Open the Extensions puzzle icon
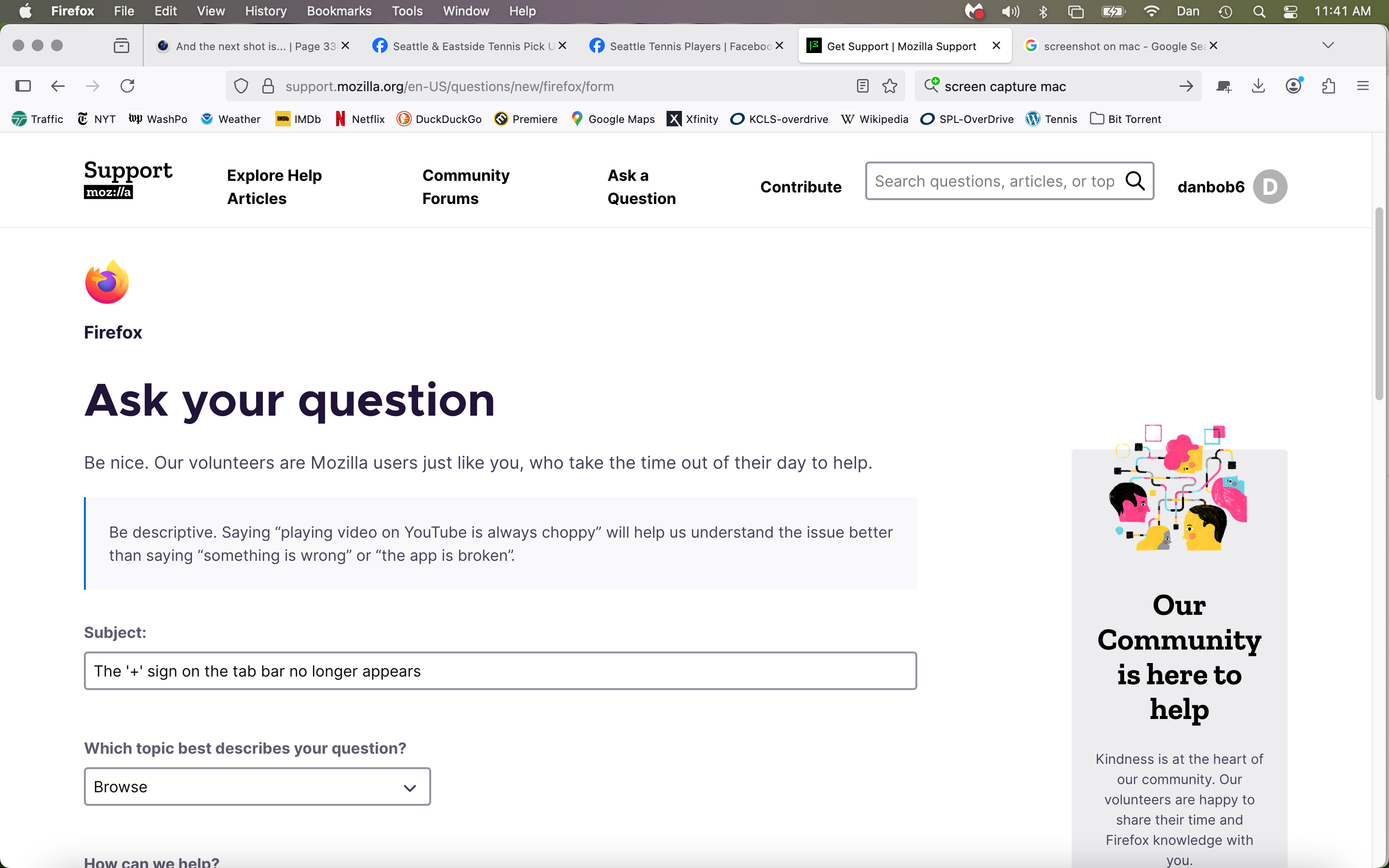This screenshot has width=1389, height=868. 1328,86
